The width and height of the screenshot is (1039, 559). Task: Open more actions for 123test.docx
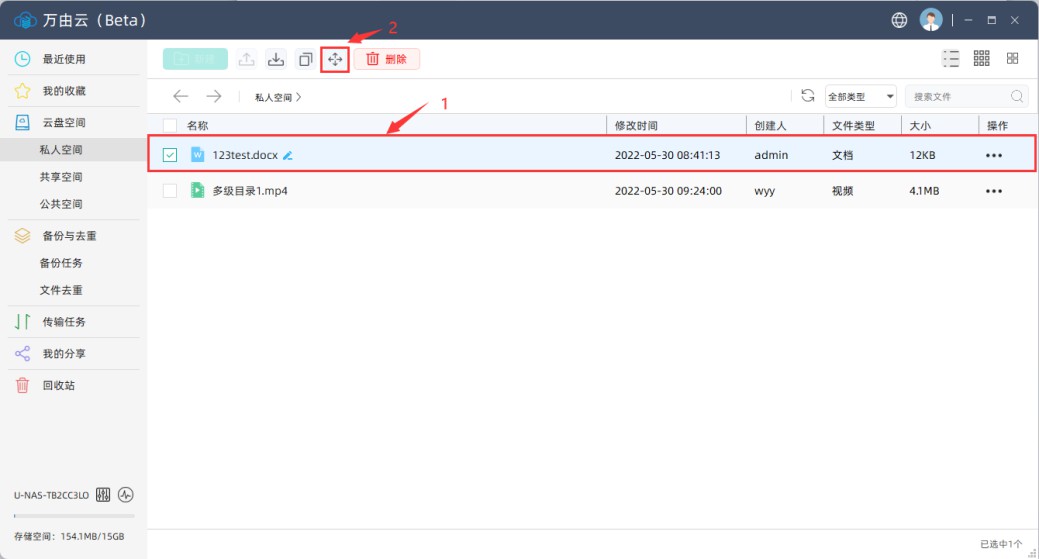993,156
